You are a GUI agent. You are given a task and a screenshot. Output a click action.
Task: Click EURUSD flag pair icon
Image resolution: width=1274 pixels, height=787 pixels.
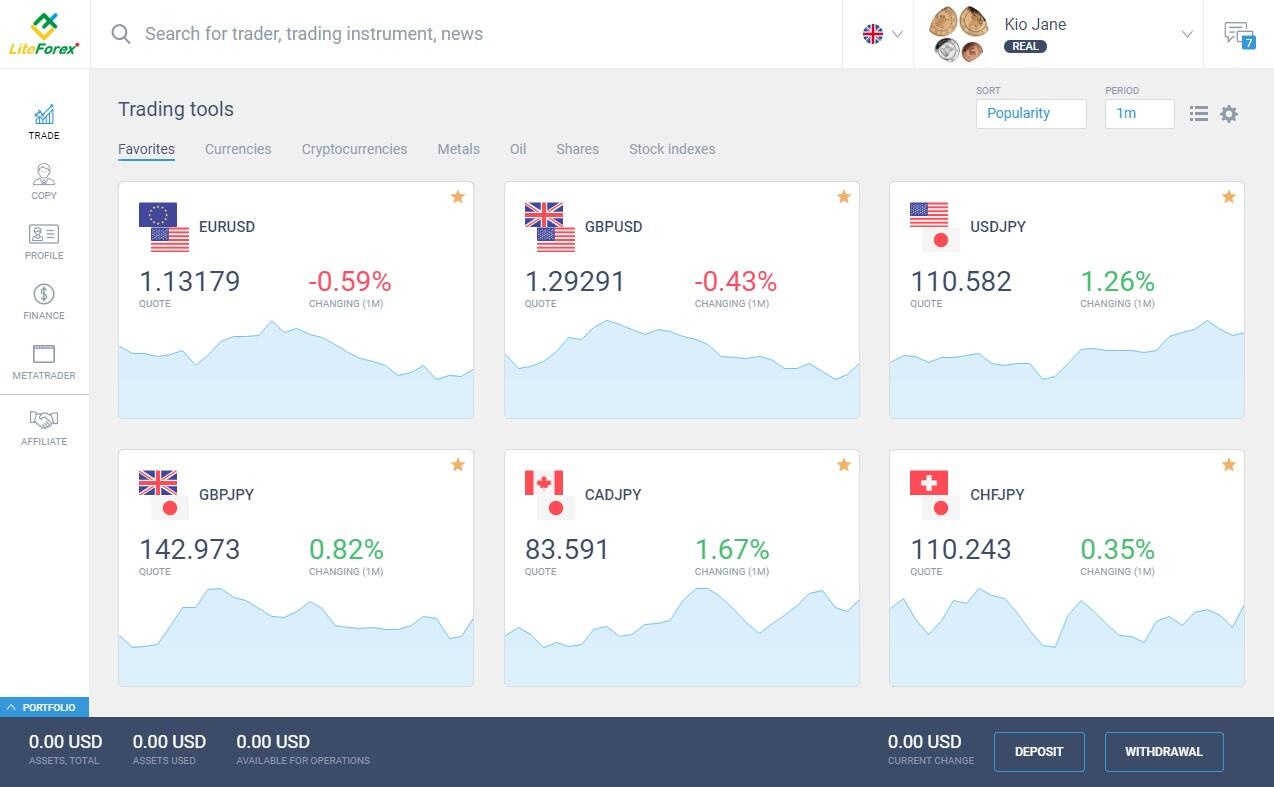tap(164, 227)
